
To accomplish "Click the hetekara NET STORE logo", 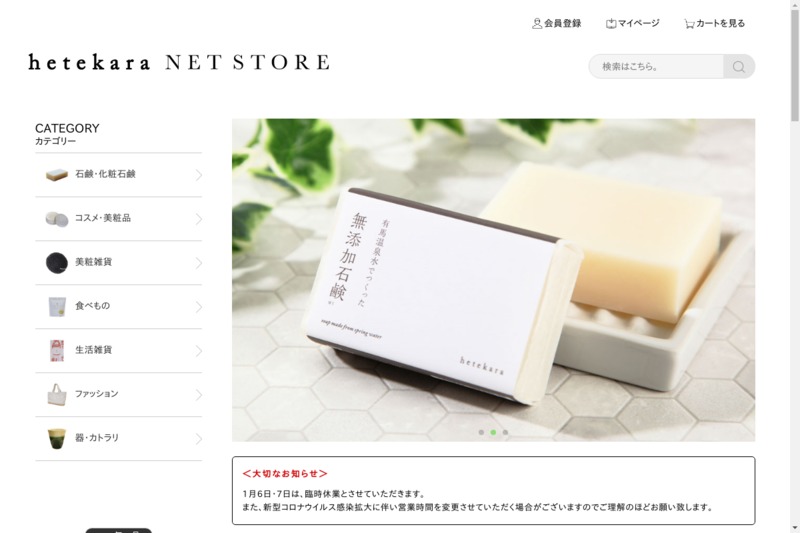I will [179, 62].
